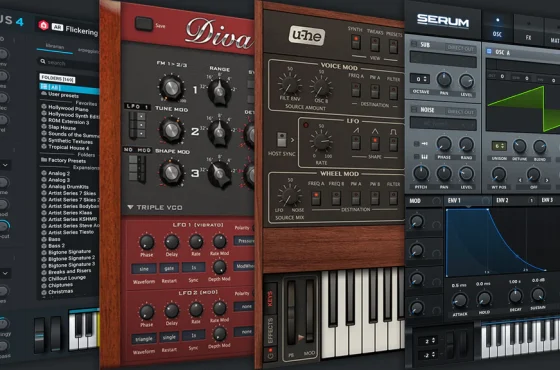Open Diva LFO 1 ModWheel modulation dropdown

[x=244, y=266]
